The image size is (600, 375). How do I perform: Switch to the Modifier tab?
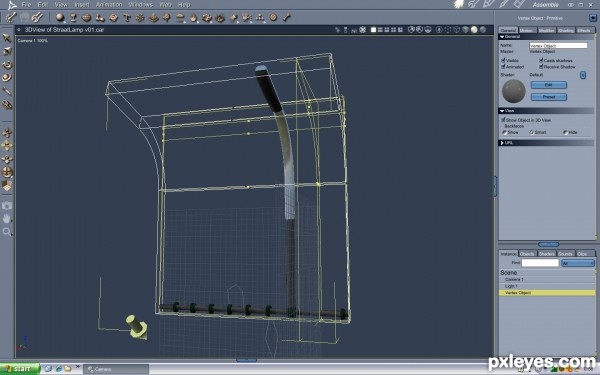pos(546,30)
